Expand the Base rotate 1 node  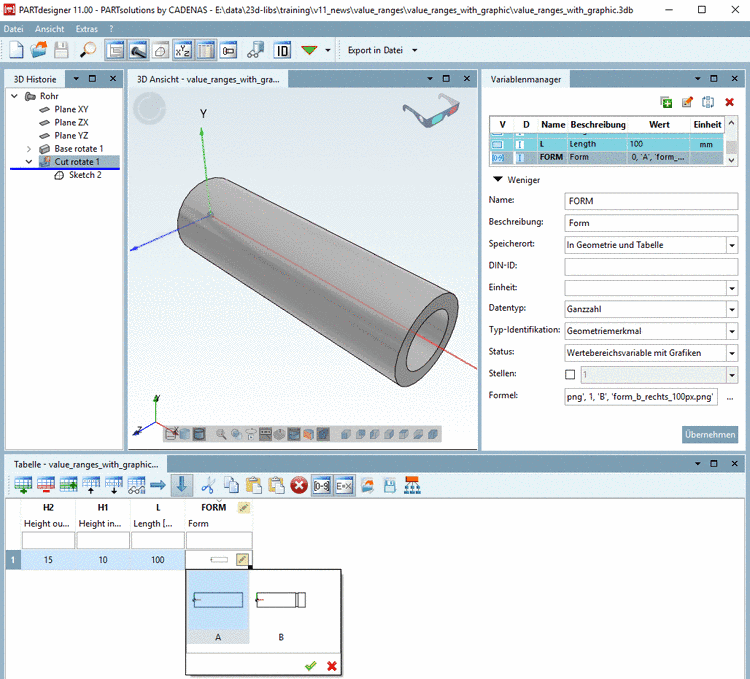29,149
